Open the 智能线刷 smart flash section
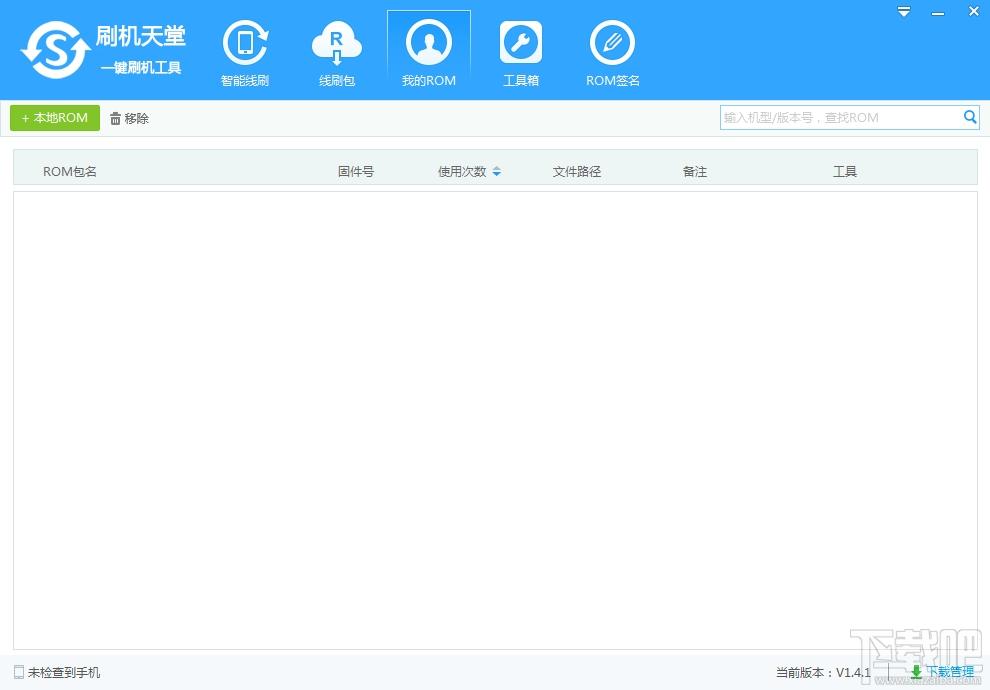The height and width of the screenshot is (690, 990). click(x=245, y=52)
